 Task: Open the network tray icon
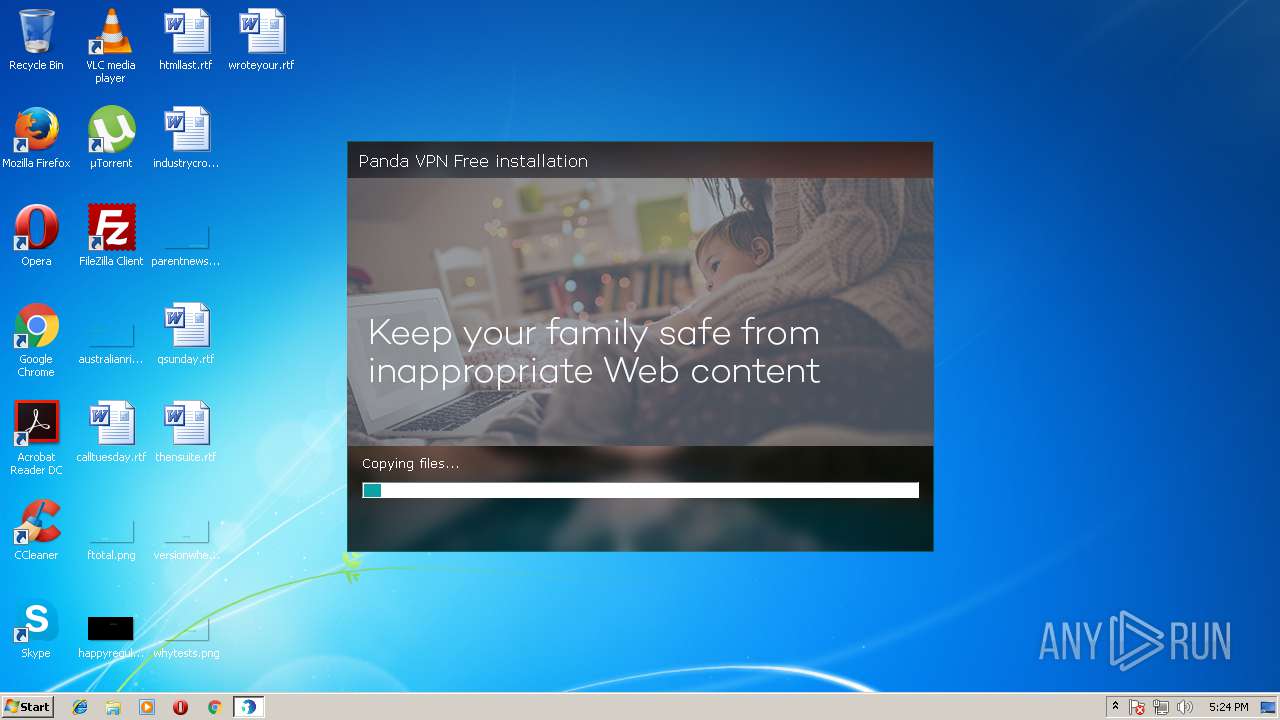[x=1161, y=707]
